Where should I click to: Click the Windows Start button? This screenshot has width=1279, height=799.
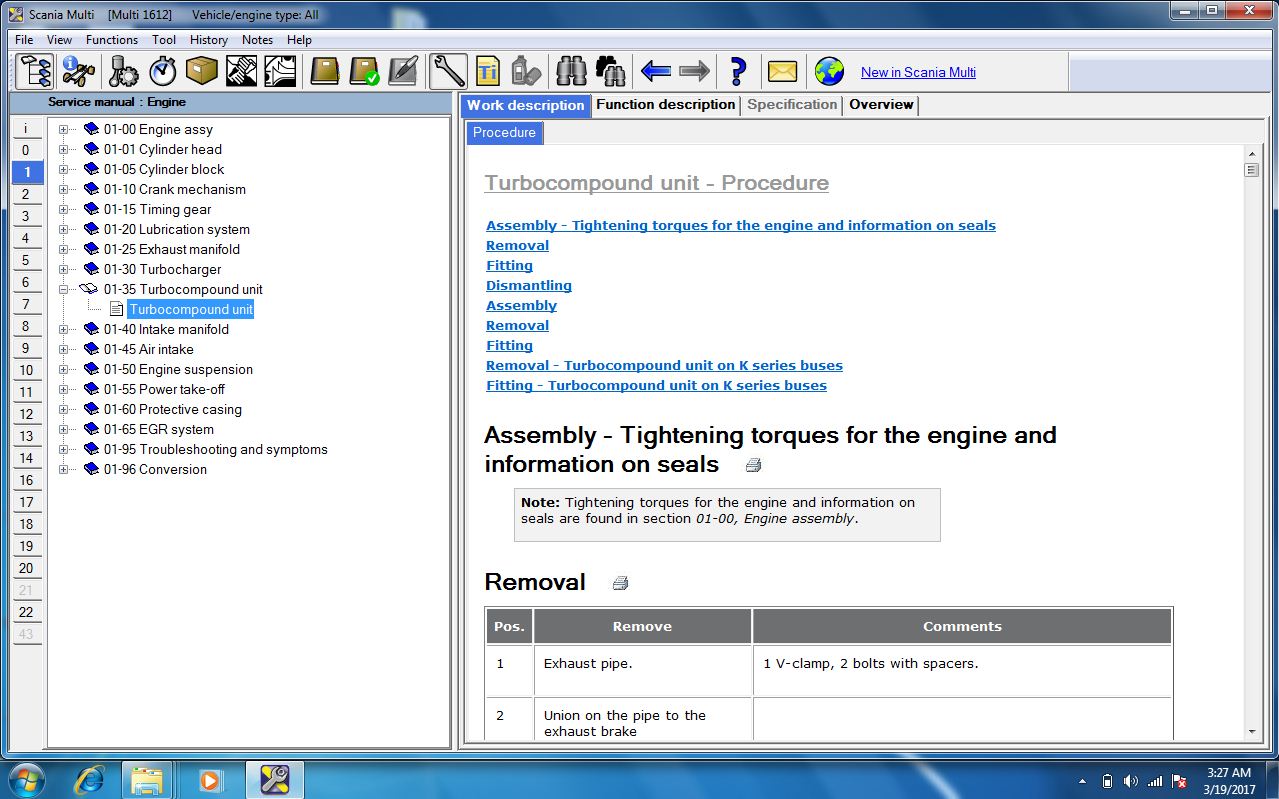click(26, 779)
